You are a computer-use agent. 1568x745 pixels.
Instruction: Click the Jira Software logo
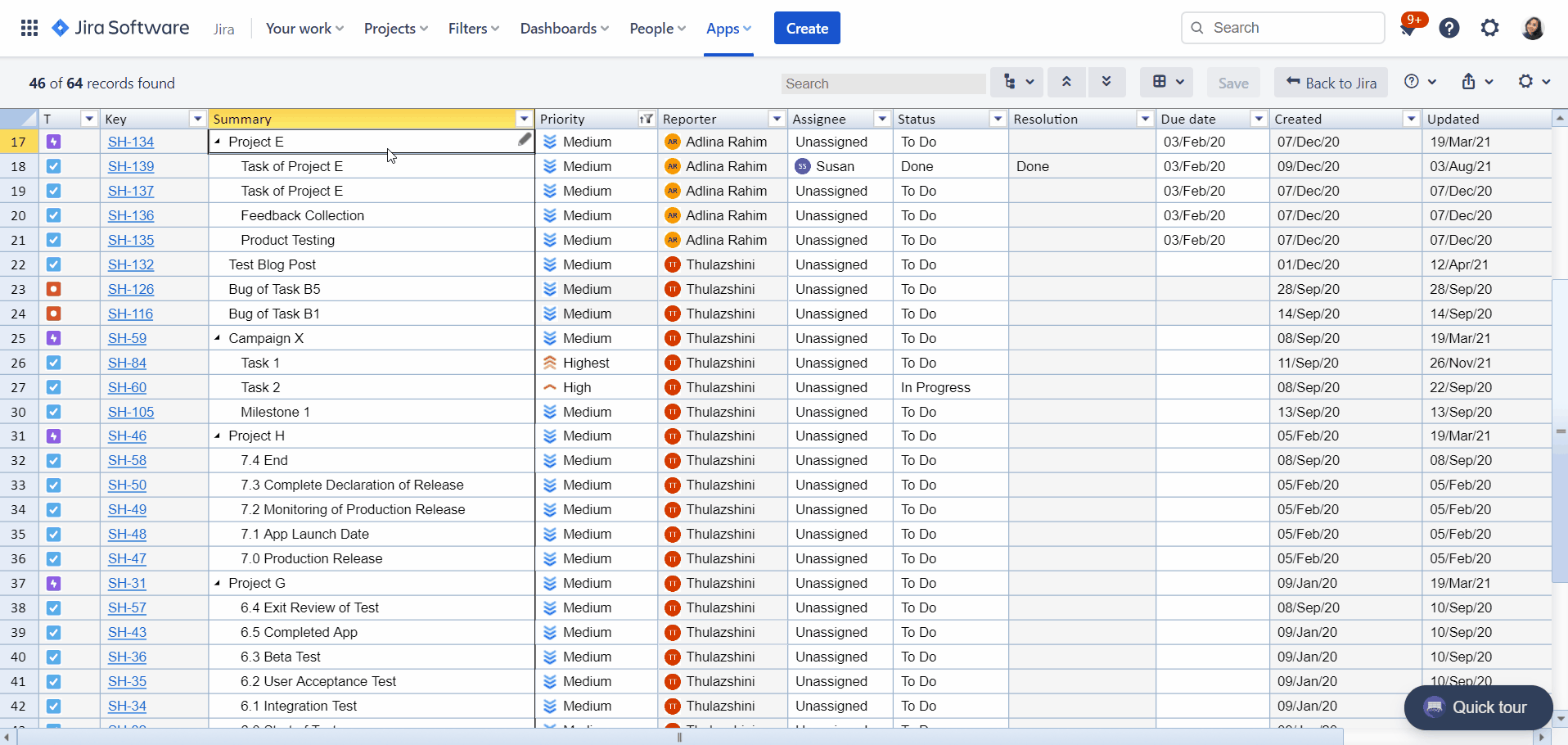120,28
